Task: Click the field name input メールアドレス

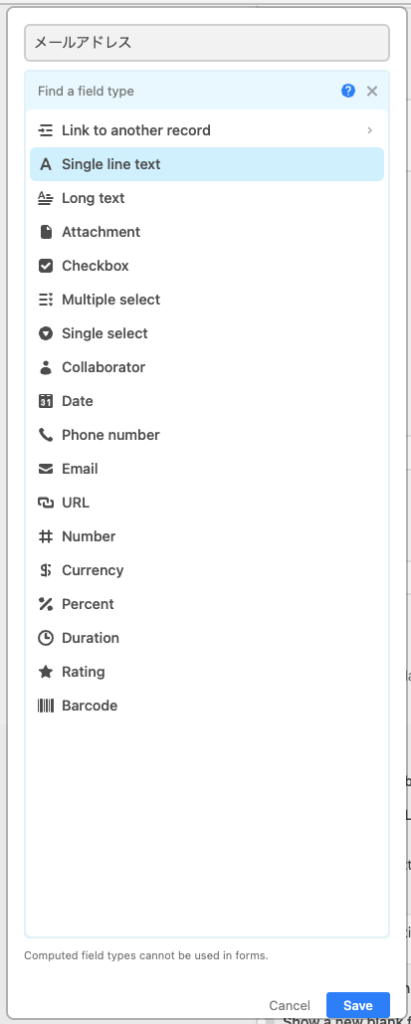Action: point(206,43)
